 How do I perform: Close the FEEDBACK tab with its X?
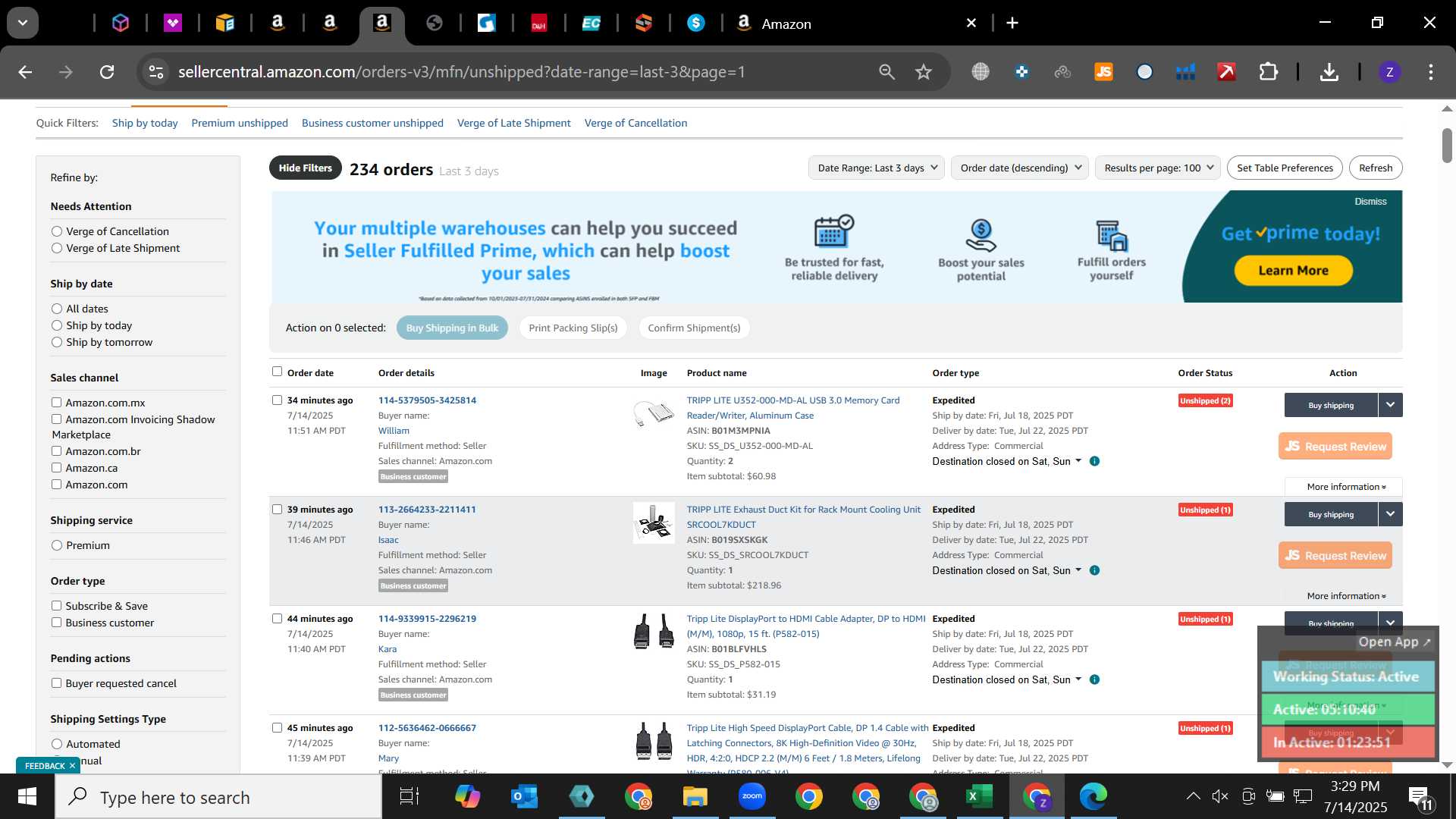(72, 766)
